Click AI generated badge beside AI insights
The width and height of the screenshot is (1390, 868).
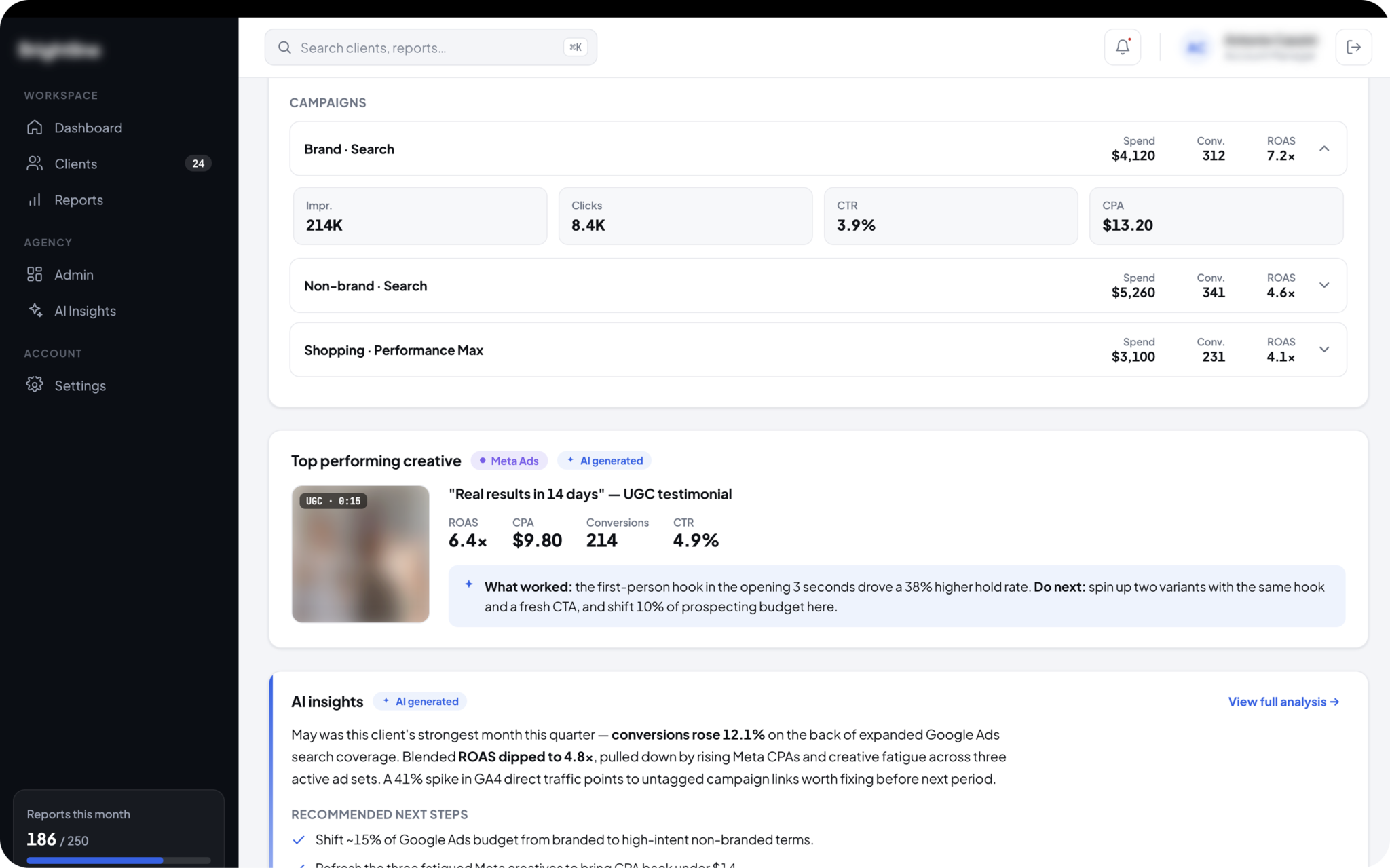pyautogui.click(x=419, y=702)
